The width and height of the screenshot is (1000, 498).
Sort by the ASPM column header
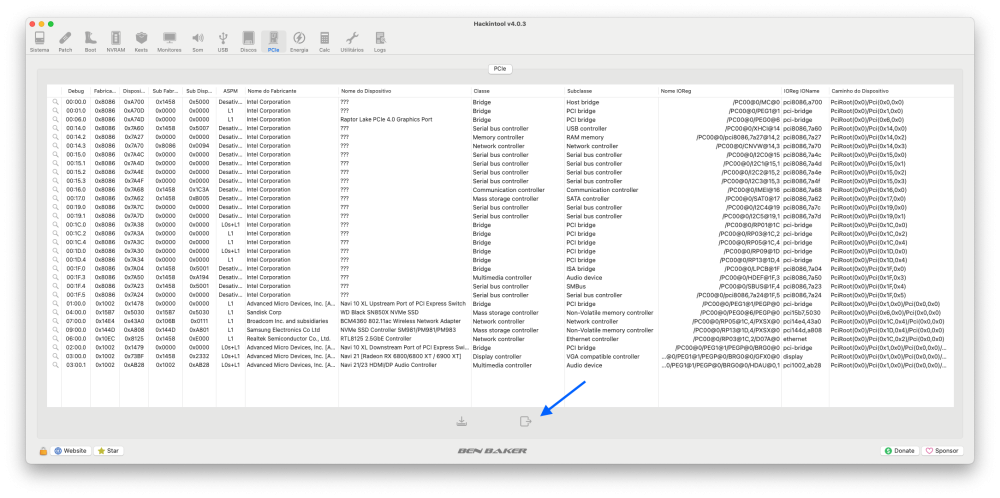pyautogui.click(x=230, y=91)
